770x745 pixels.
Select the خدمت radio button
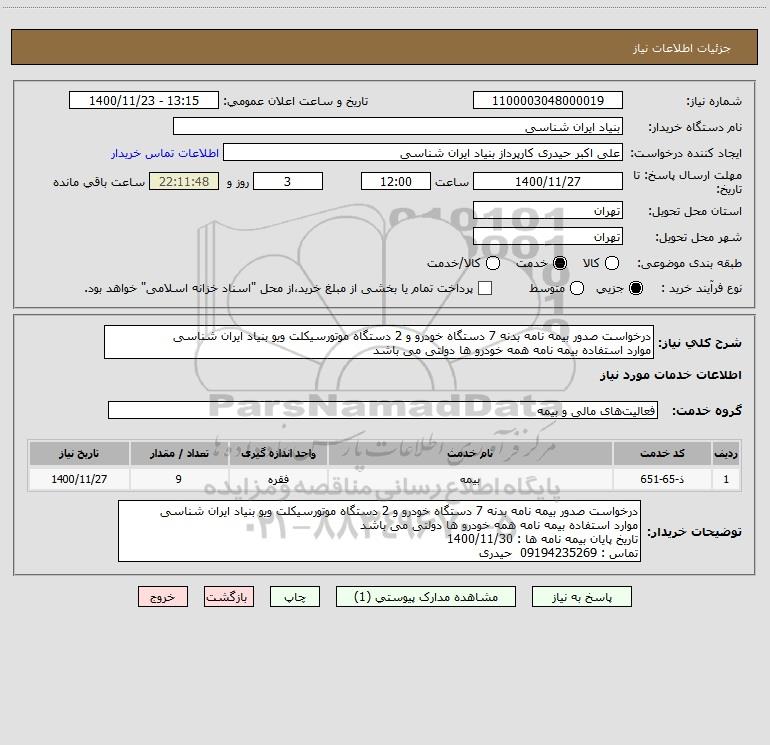(x=560, y=263)
